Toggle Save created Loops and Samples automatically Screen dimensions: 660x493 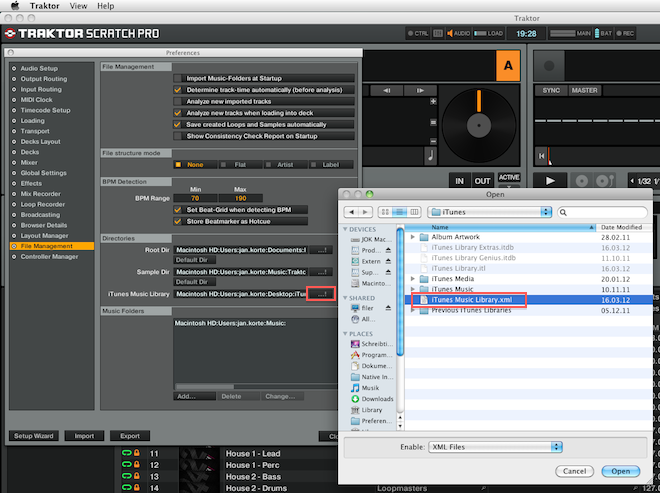point(178,125)
